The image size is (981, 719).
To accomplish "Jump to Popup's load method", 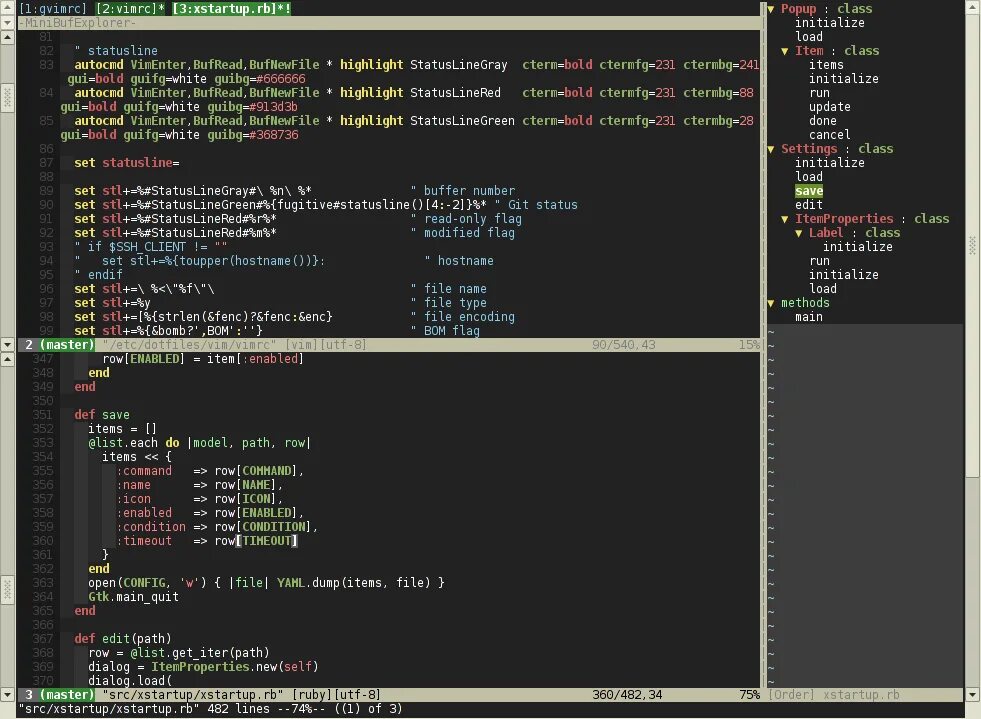I will click(x=809, y=37).
